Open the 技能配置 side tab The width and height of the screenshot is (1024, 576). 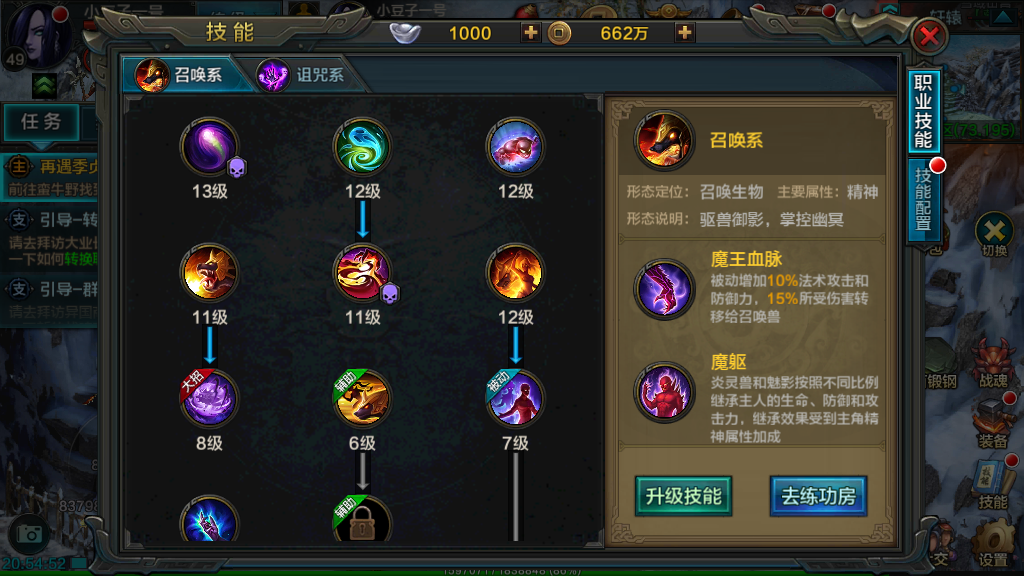[x=923, y=199]
